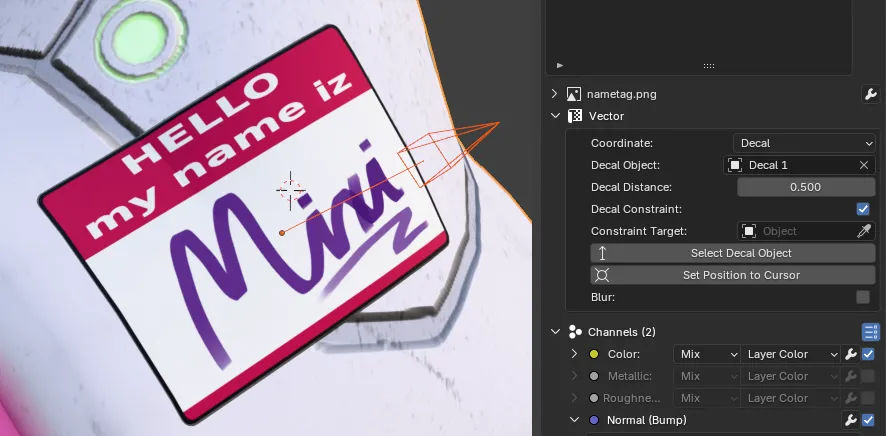The width and height of the screenshot is (886, 436).
Task: Click the play triangle in the preview panel
Action: pyautogui.click(x=560, y=66)
